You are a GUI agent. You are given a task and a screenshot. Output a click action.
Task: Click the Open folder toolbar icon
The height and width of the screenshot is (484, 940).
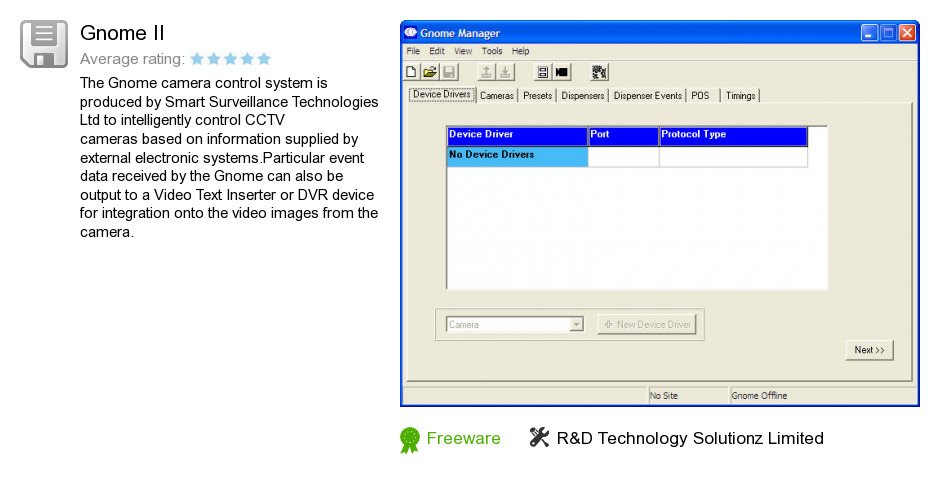pyautogui.click(x=430, y=72)
